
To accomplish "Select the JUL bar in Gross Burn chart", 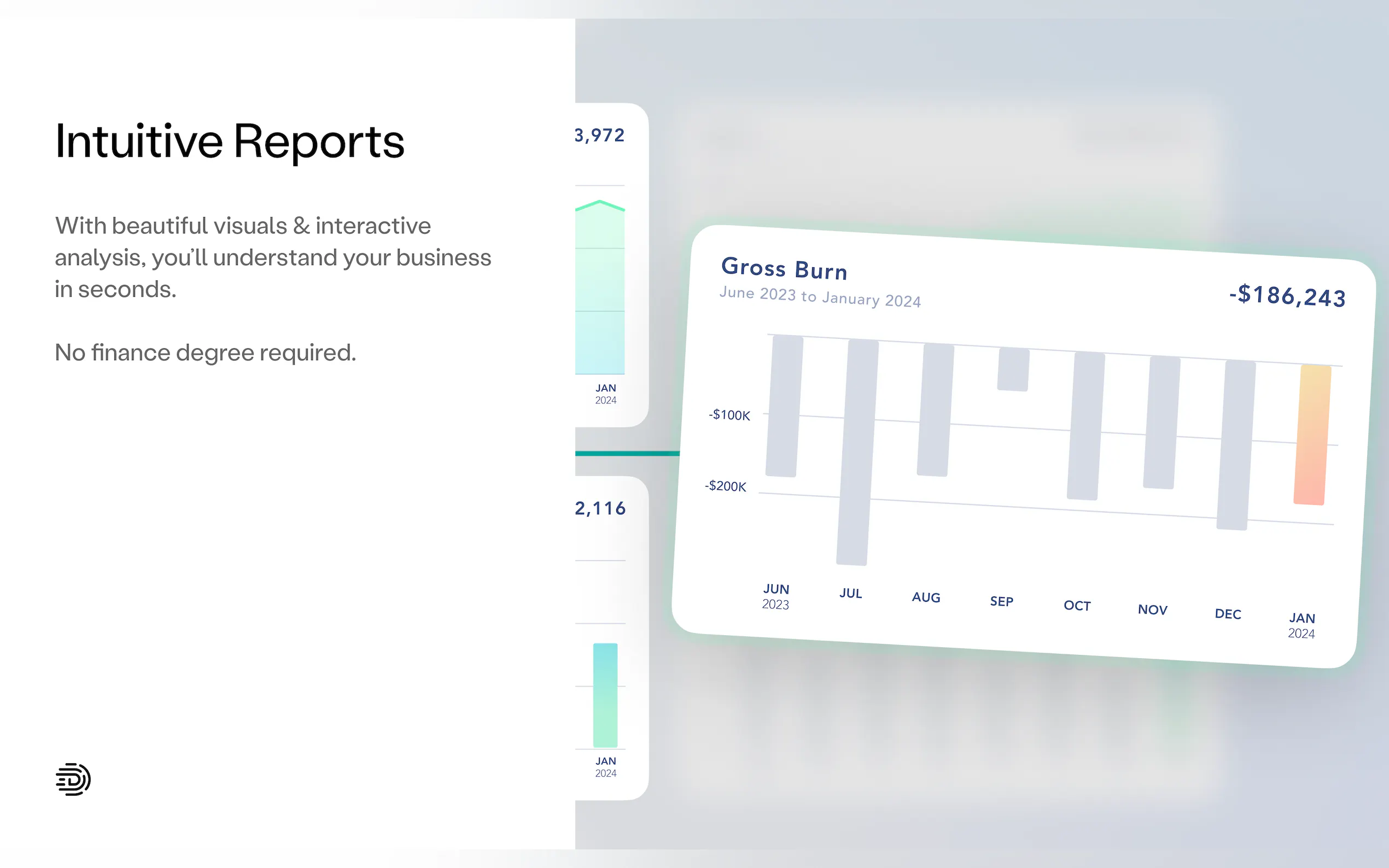I will [x=857, y=453].
